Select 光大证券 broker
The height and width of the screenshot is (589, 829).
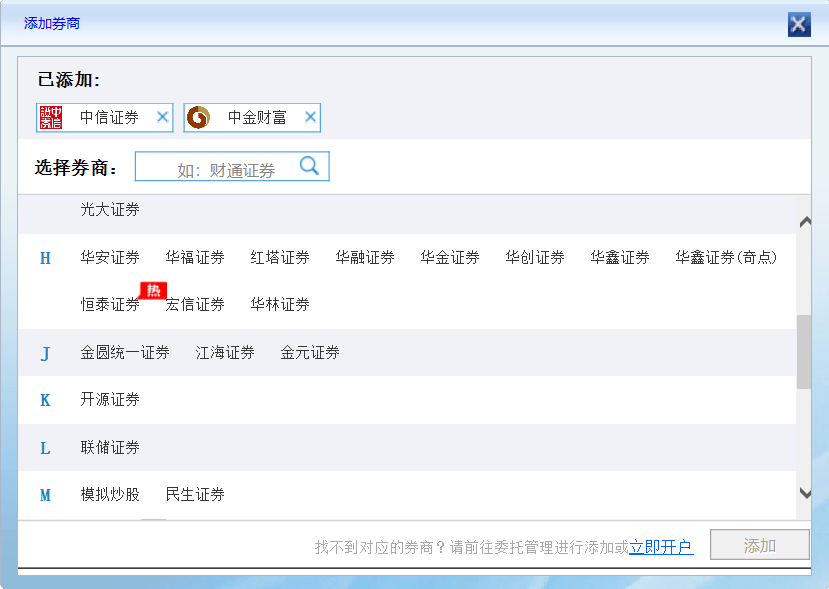[110, 209]
